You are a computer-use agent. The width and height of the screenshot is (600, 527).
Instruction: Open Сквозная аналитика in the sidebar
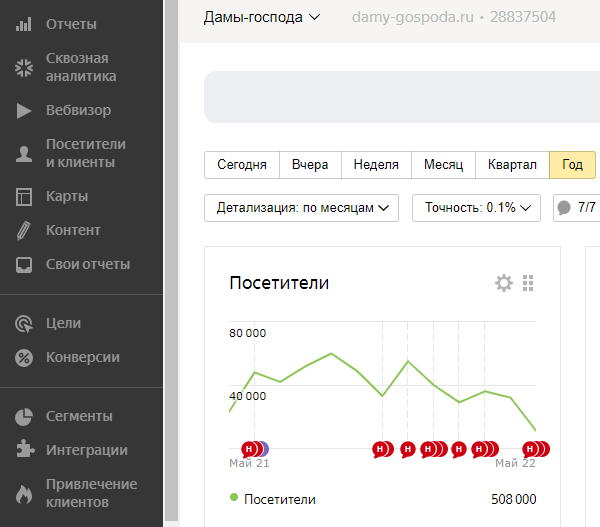(82, 67)
